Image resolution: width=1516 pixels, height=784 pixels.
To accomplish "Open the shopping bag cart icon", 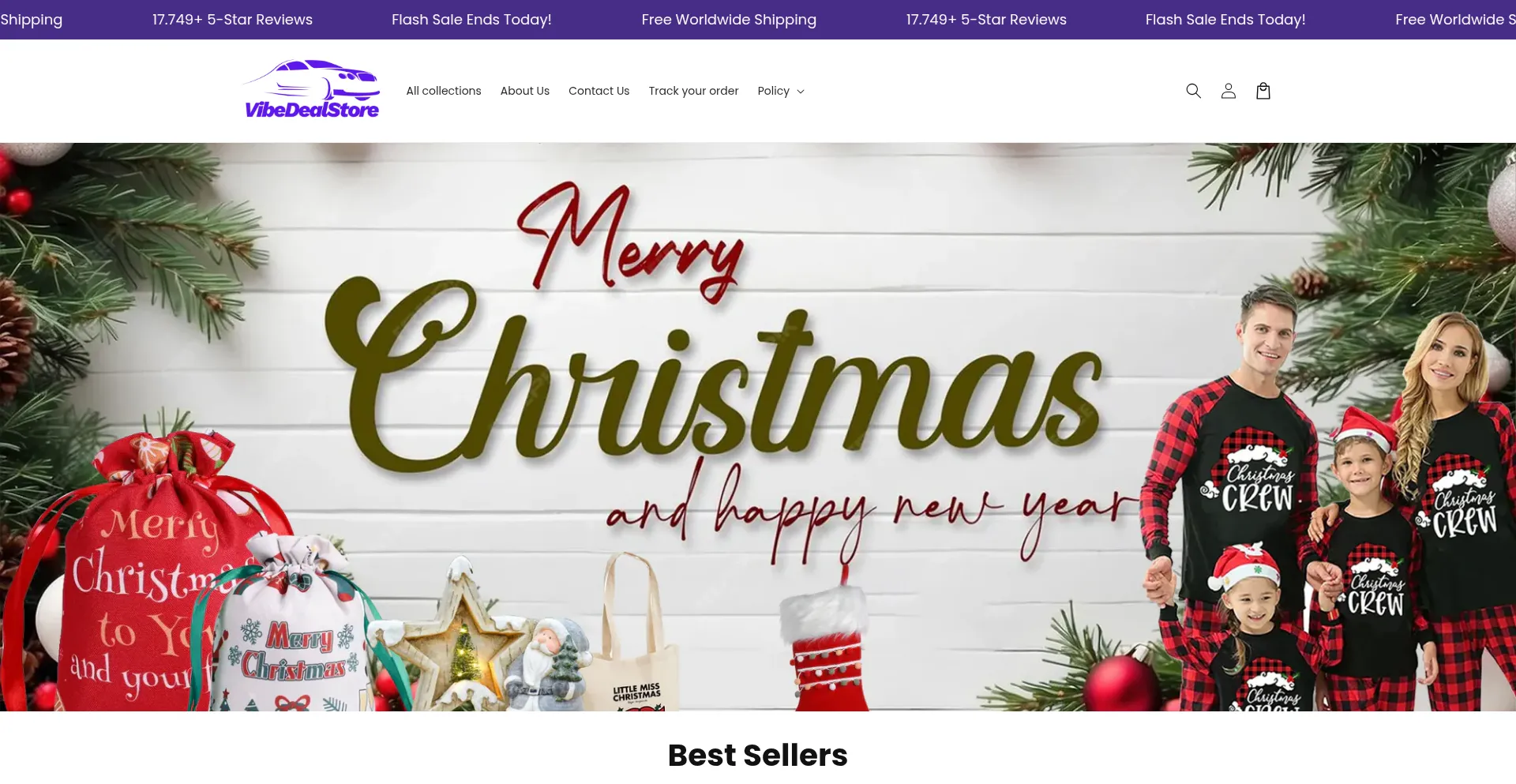I will (x=1263, y=91).
